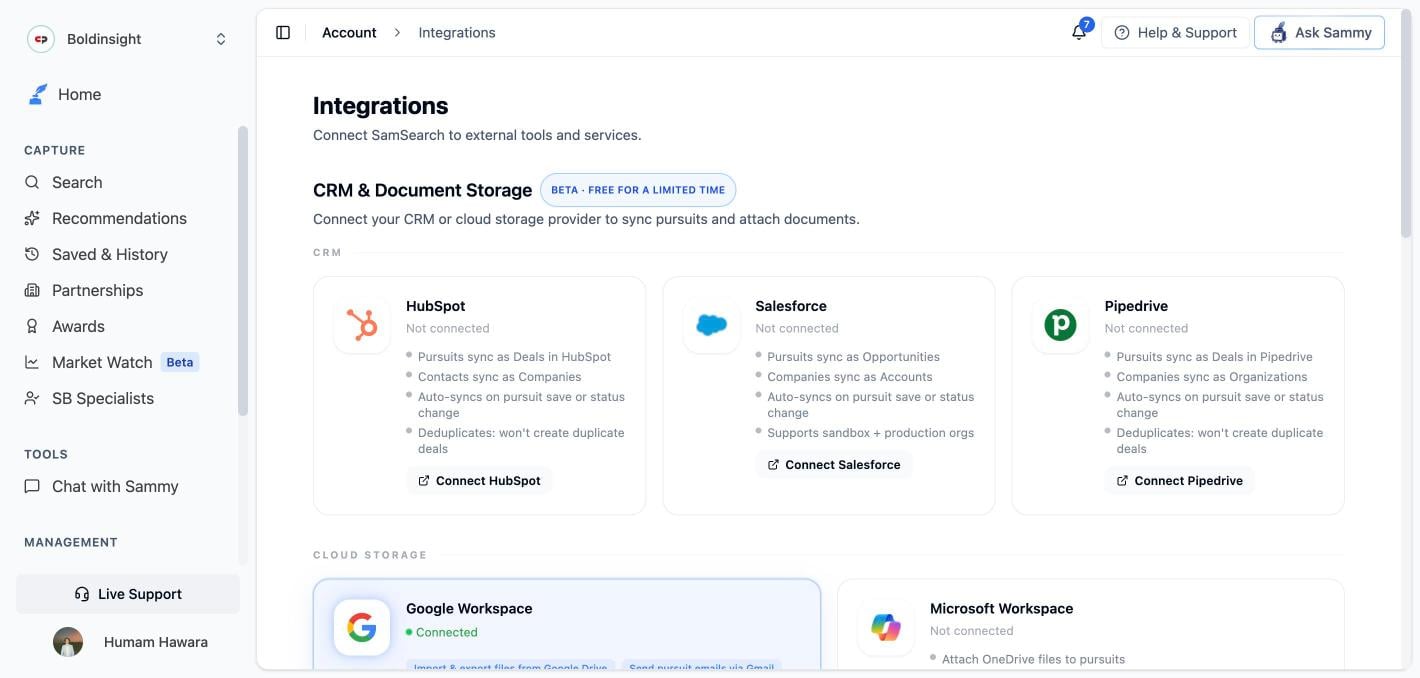Click the Integrations page heading
This screenshot has height=678, width=1420.
point(380,105)
